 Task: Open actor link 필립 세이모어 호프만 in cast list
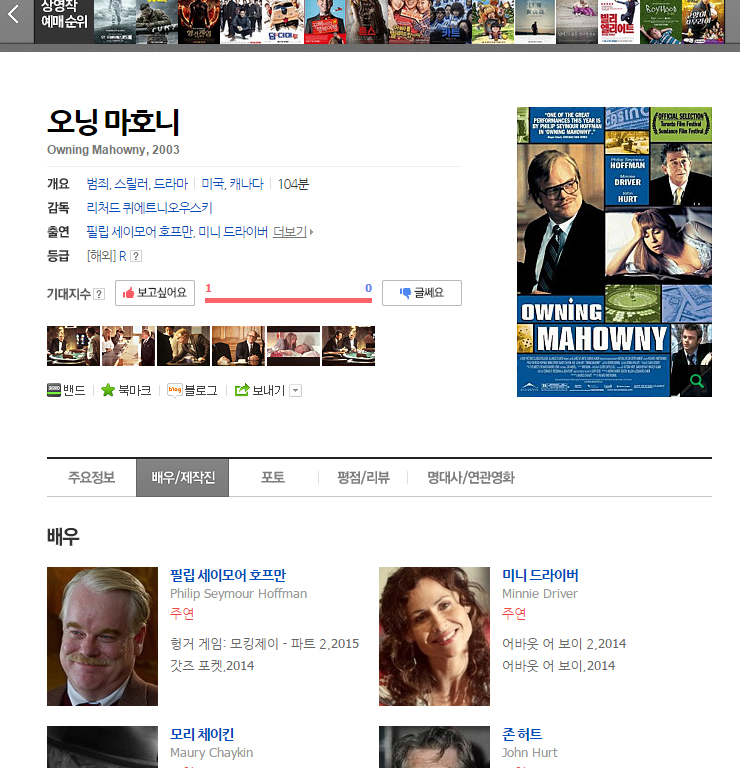coord(228,575)
